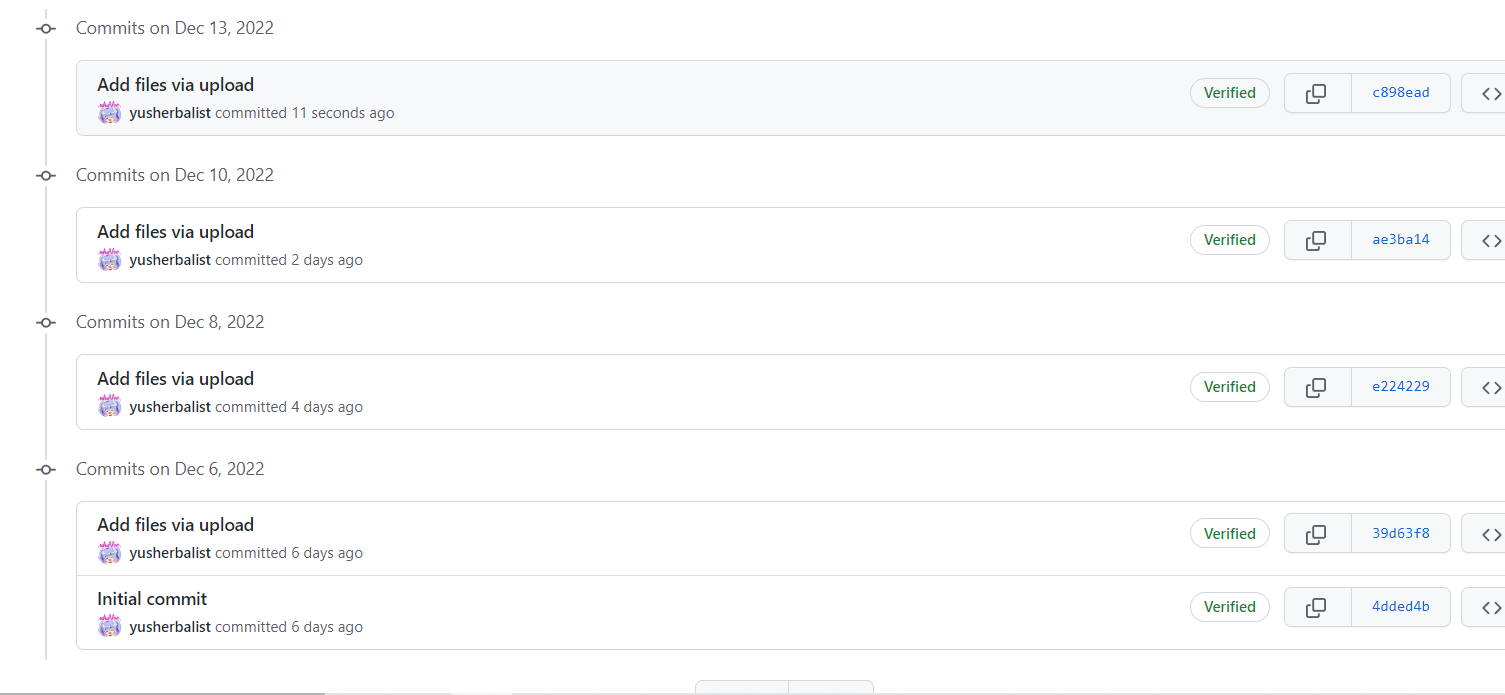Open the Initial commit message link
The width and height of the screenshot is (1505, 695).
152,599
